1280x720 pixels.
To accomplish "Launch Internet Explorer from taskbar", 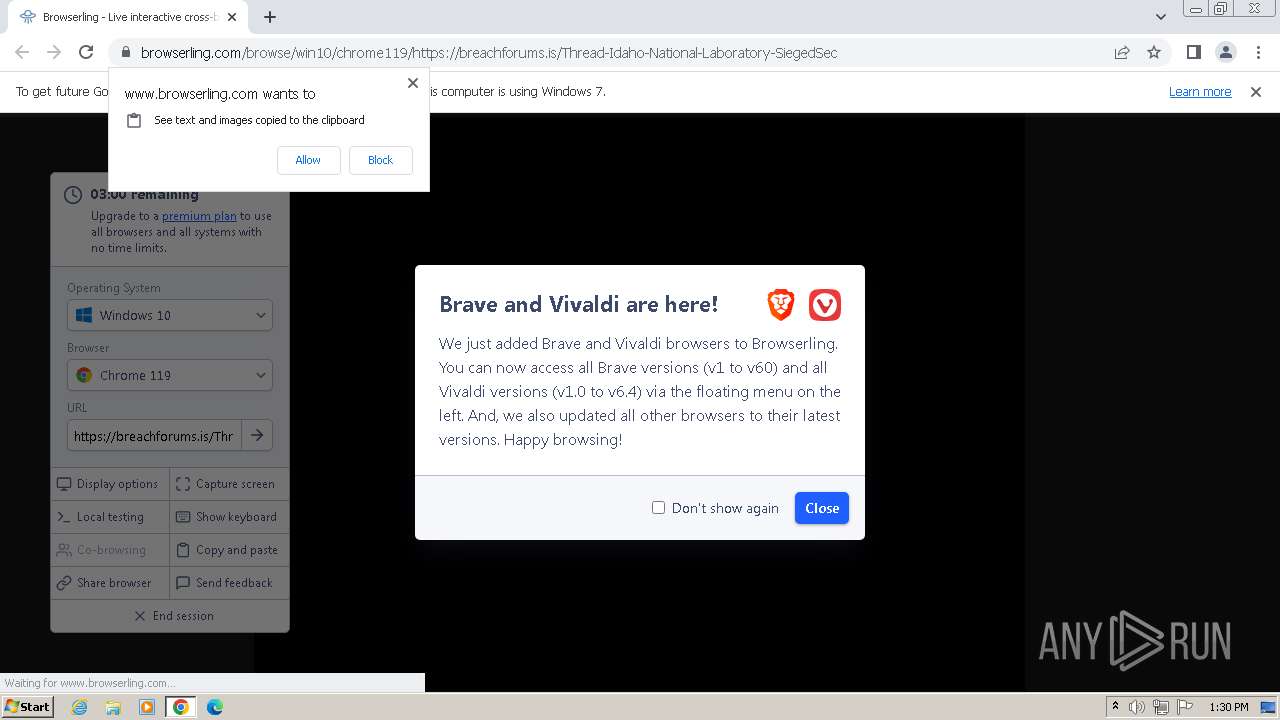I will point(79,707).
